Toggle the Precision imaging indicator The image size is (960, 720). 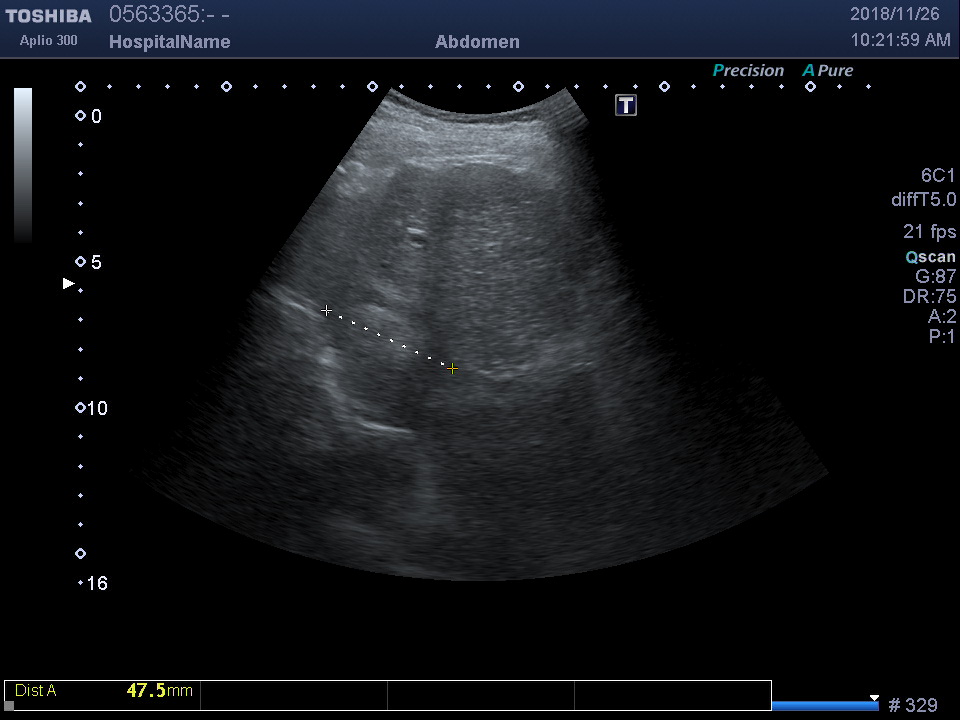pyautogui.click(x=748, y=71)
